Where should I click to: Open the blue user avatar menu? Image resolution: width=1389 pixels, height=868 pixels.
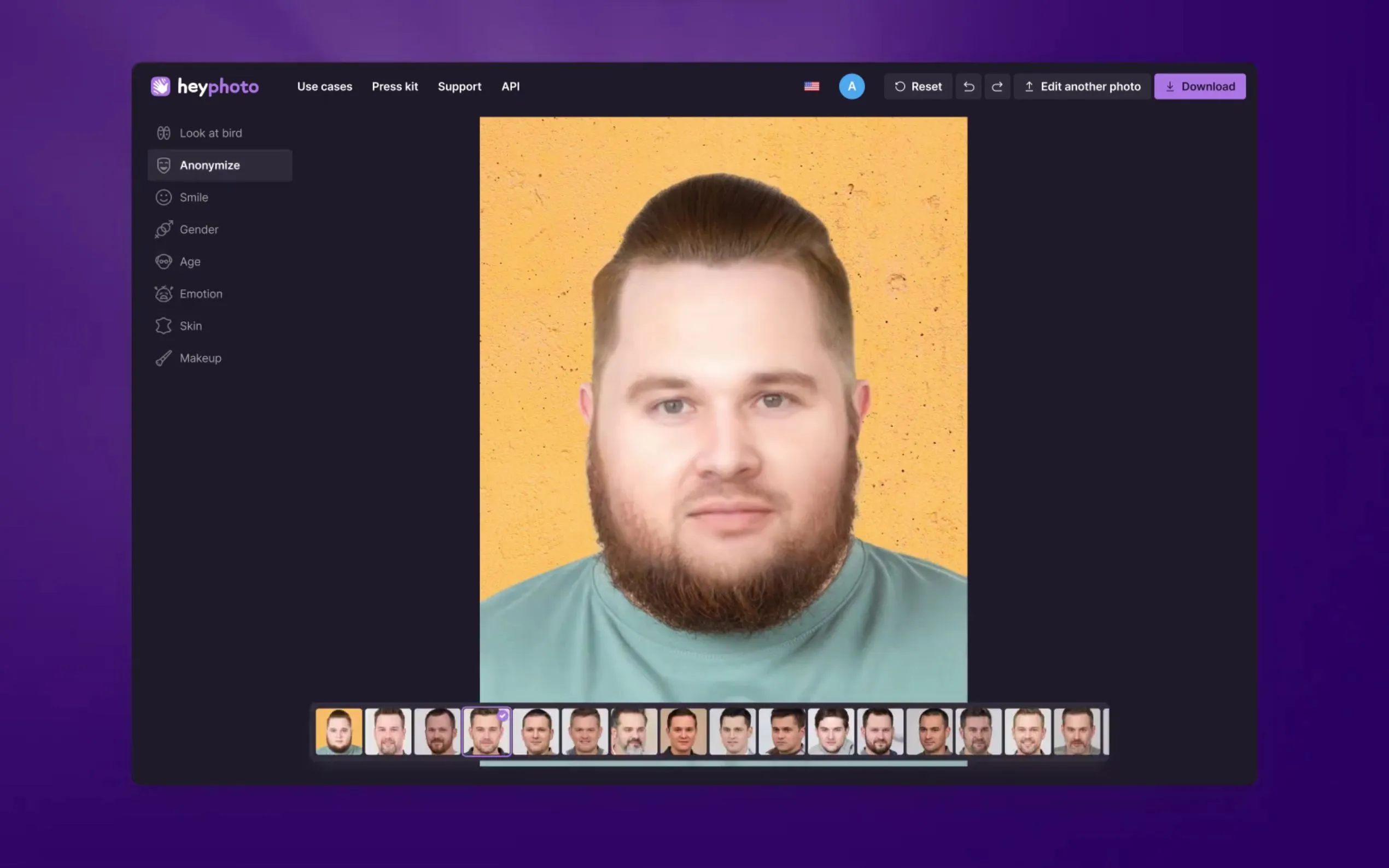click(851, 87)
